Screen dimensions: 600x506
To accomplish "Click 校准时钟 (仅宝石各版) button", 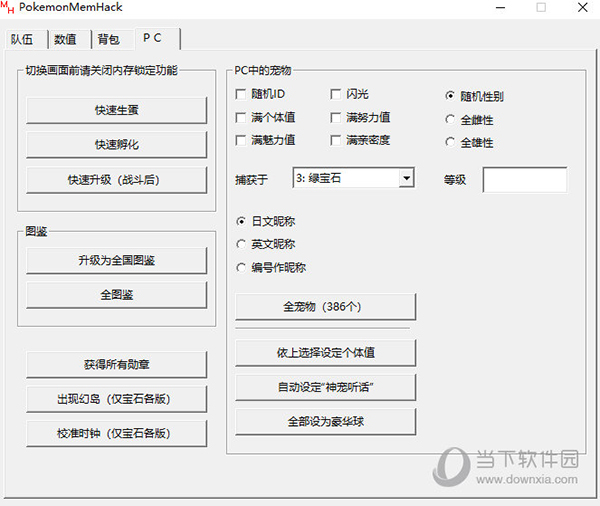I will [117, 434].
